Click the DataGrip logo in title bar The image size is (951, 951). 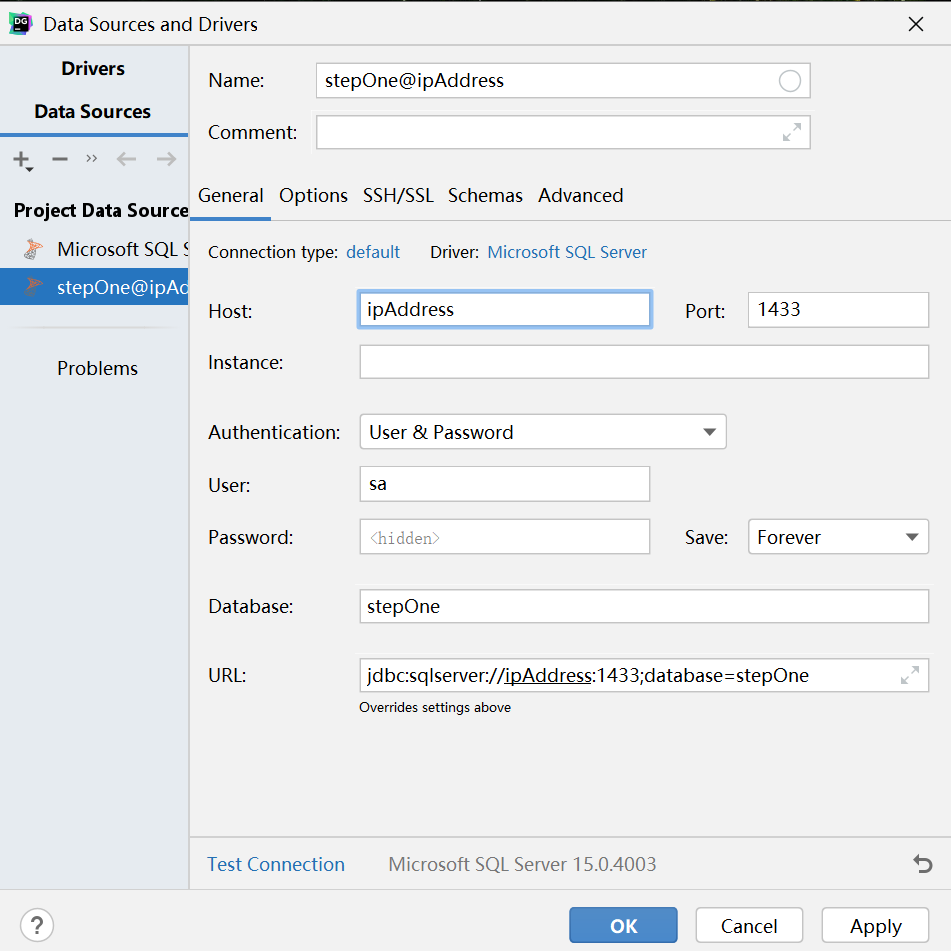(x=21, y=24)
